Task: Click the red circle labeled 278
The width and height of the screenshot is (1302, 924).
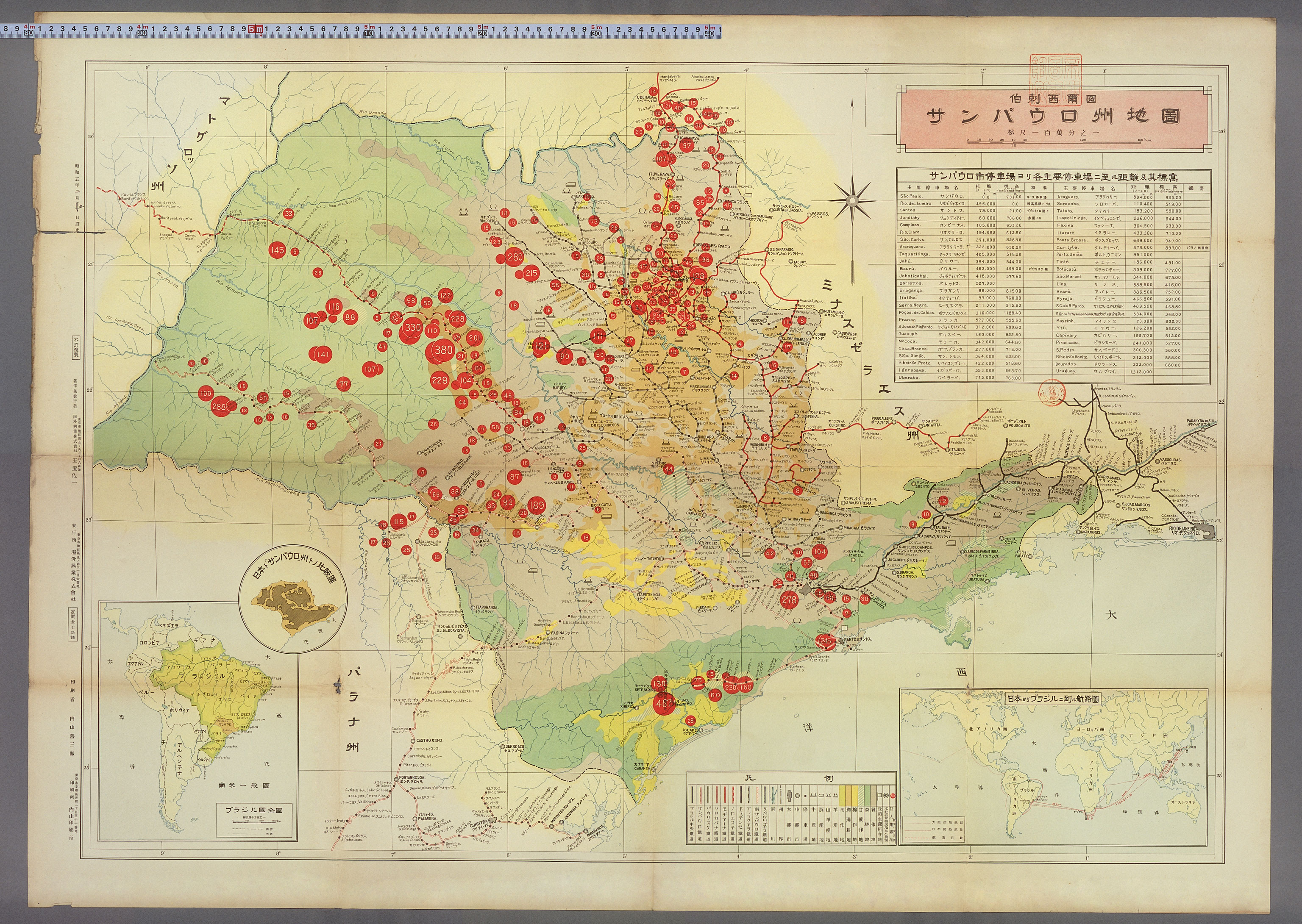Action: click(789, 600)
